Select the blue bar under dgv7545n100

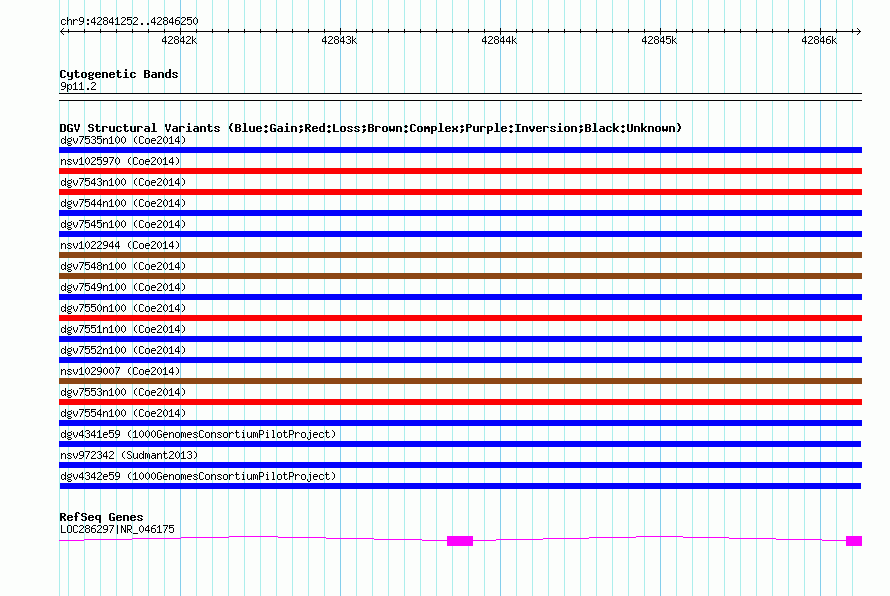(x=460, y=234)
